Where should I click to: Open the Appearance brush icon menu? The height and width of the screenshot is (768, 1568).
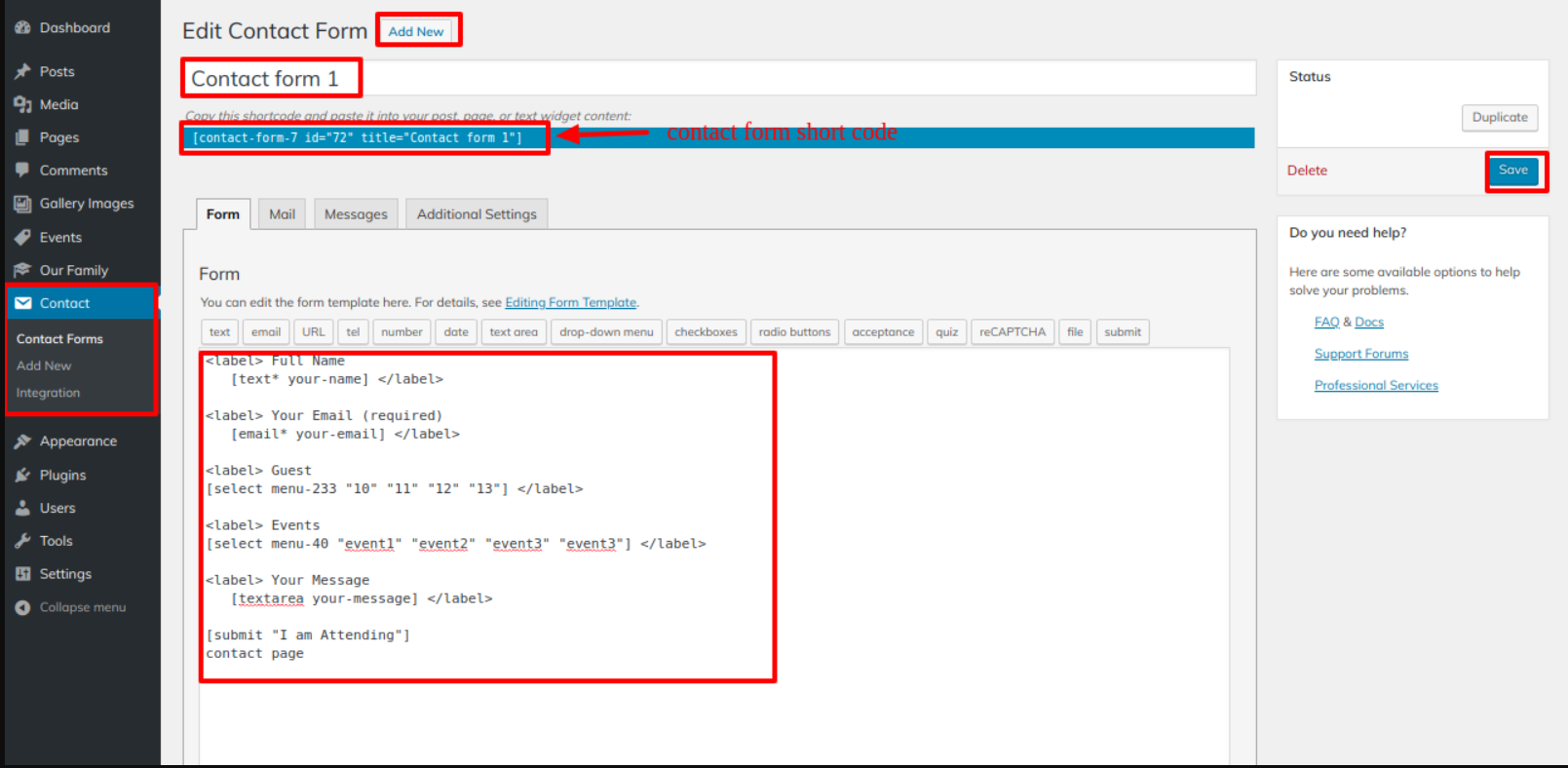coord(22,442)
